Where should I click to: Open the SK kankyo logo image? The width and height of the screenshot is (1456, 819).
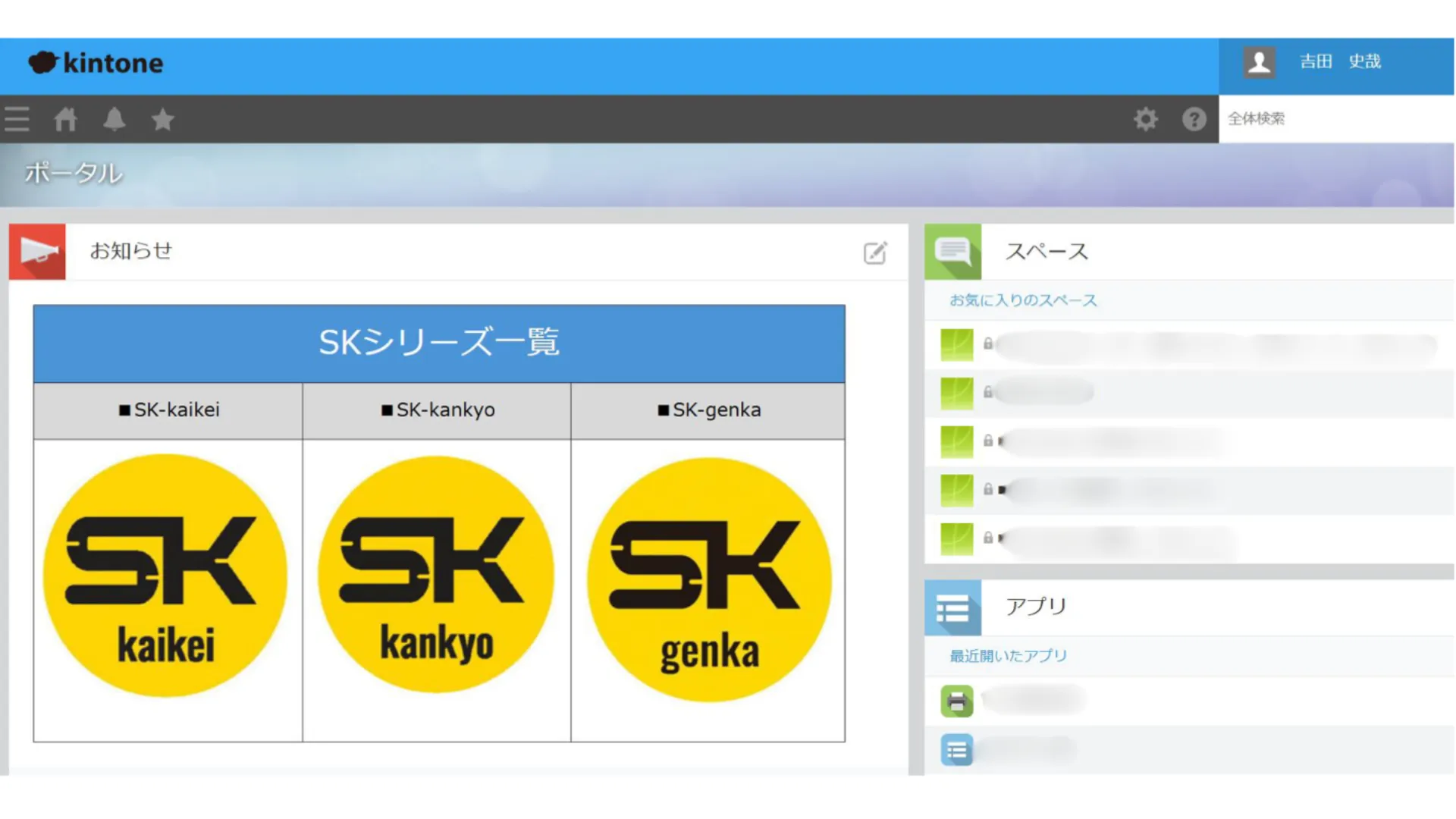click(436, 574)
